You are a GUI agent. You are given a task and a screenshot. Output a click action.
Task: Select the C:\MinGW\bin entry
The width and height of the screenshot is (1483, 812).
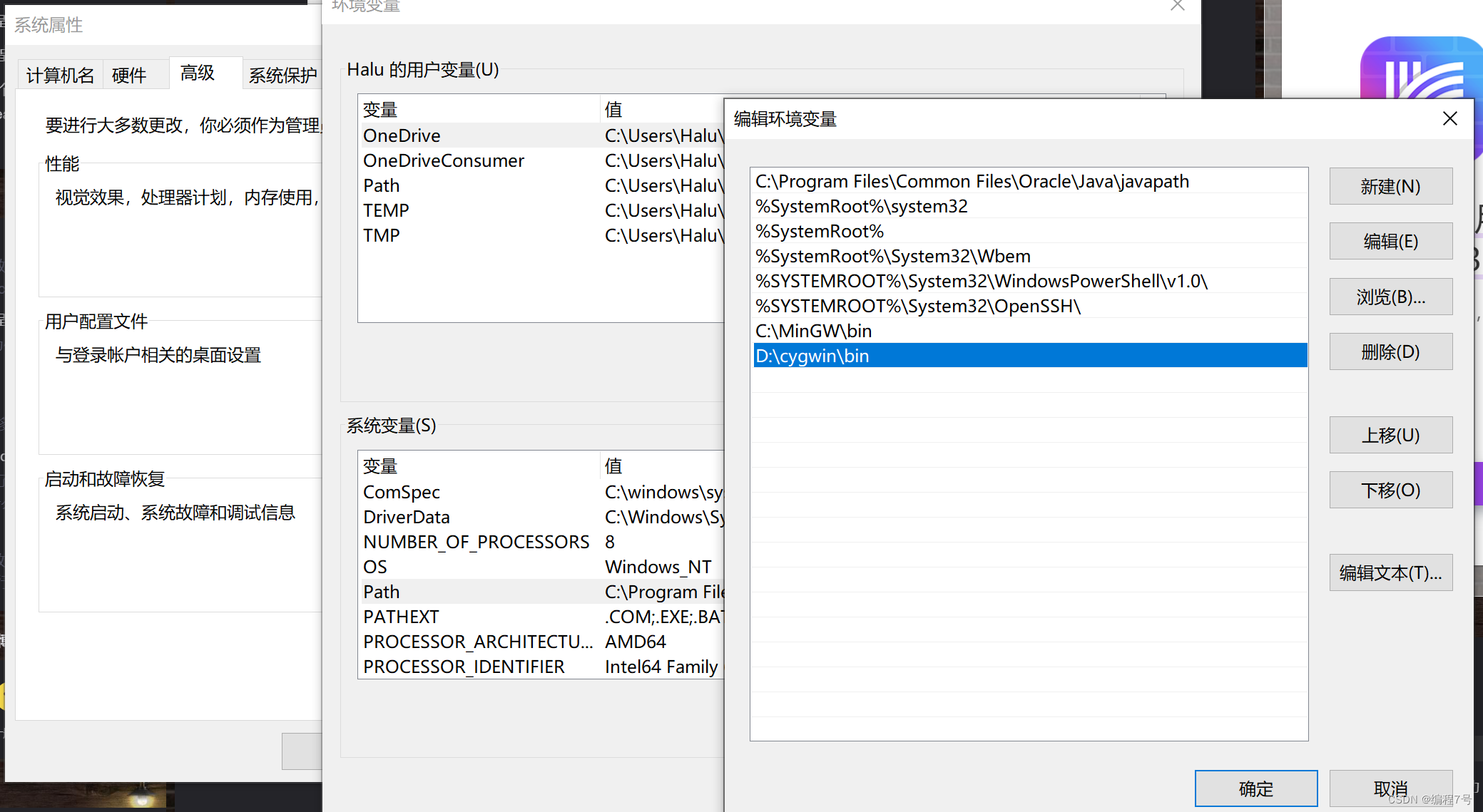click(1030, 331)
